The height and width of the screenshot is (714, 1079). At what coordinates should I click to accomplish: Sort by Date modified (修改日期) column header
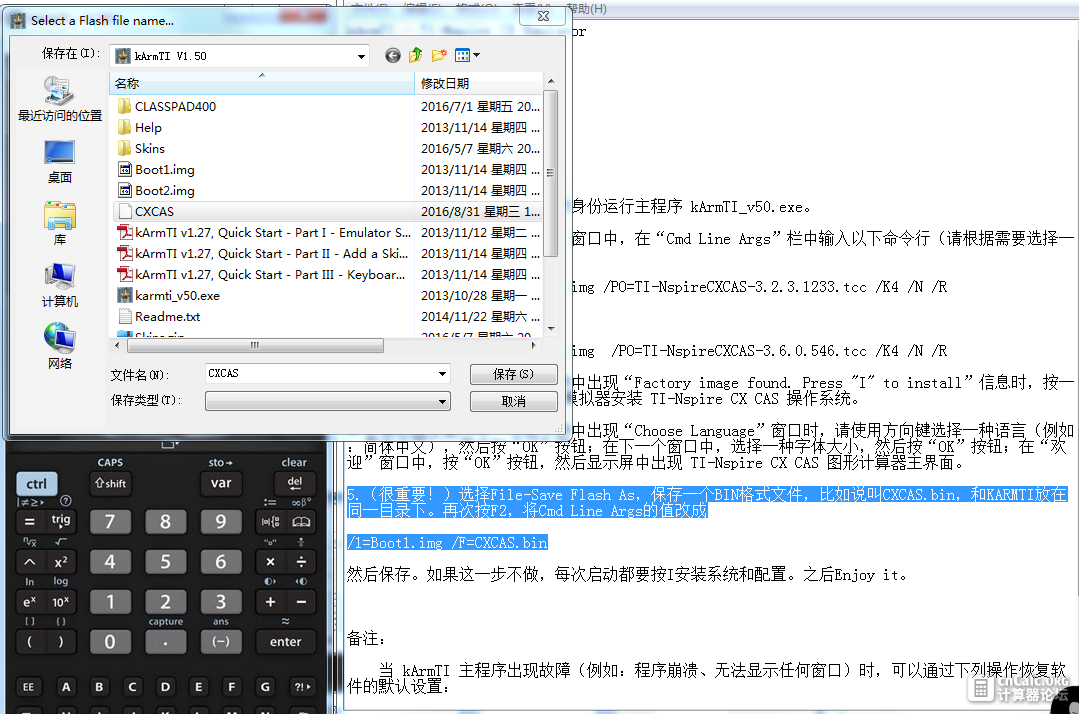[x=479, y=83]
